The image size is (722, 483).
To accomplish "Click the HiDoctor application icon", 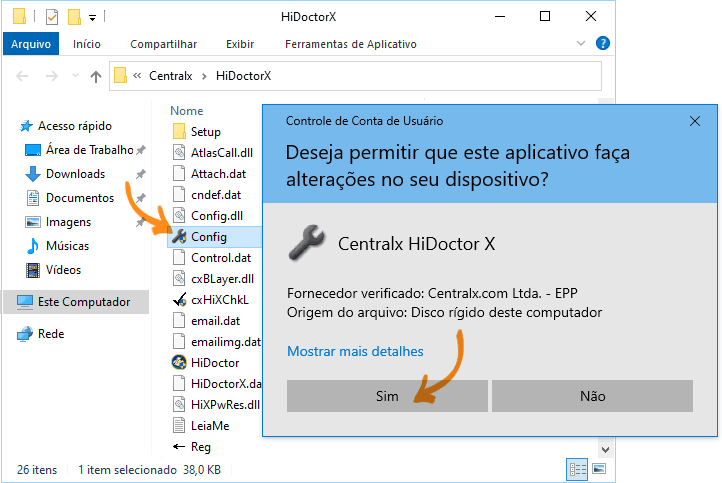I will (179, 363).
